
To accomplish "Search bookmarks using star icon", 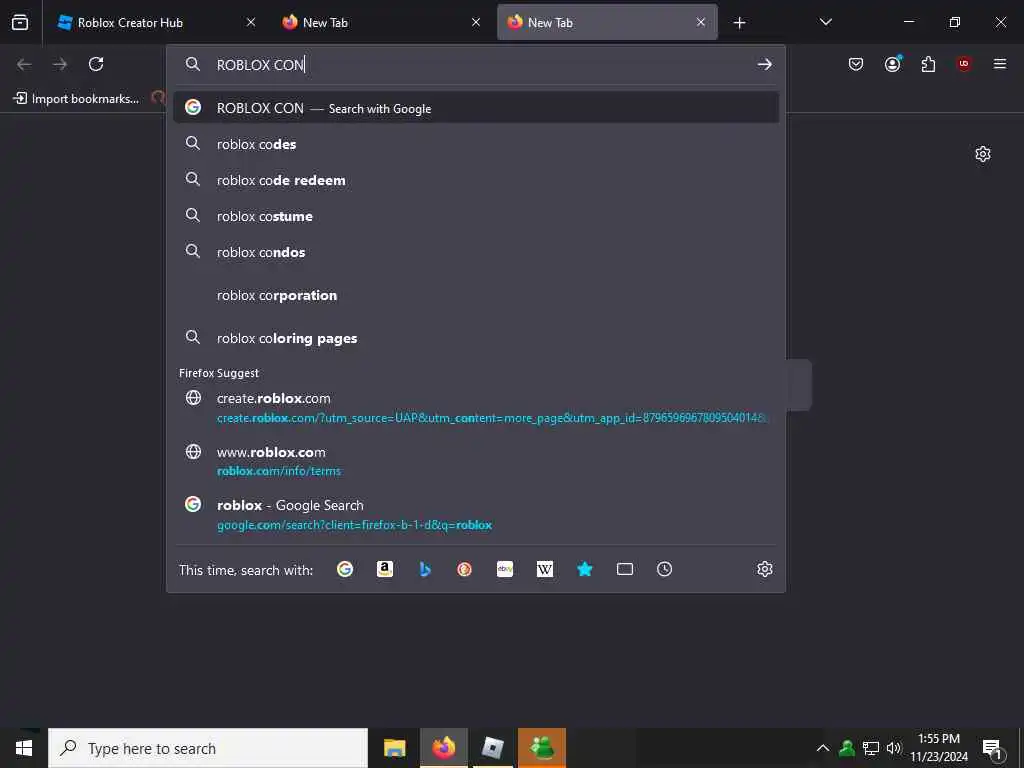I will (x=584, y=569).
